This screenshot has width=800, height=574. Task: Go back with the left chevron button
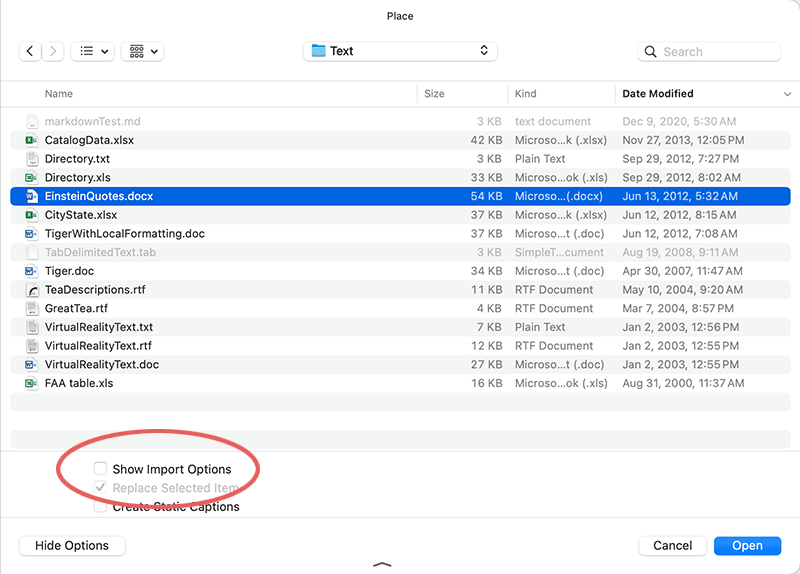pyautogui.click(x=30, y=51)
